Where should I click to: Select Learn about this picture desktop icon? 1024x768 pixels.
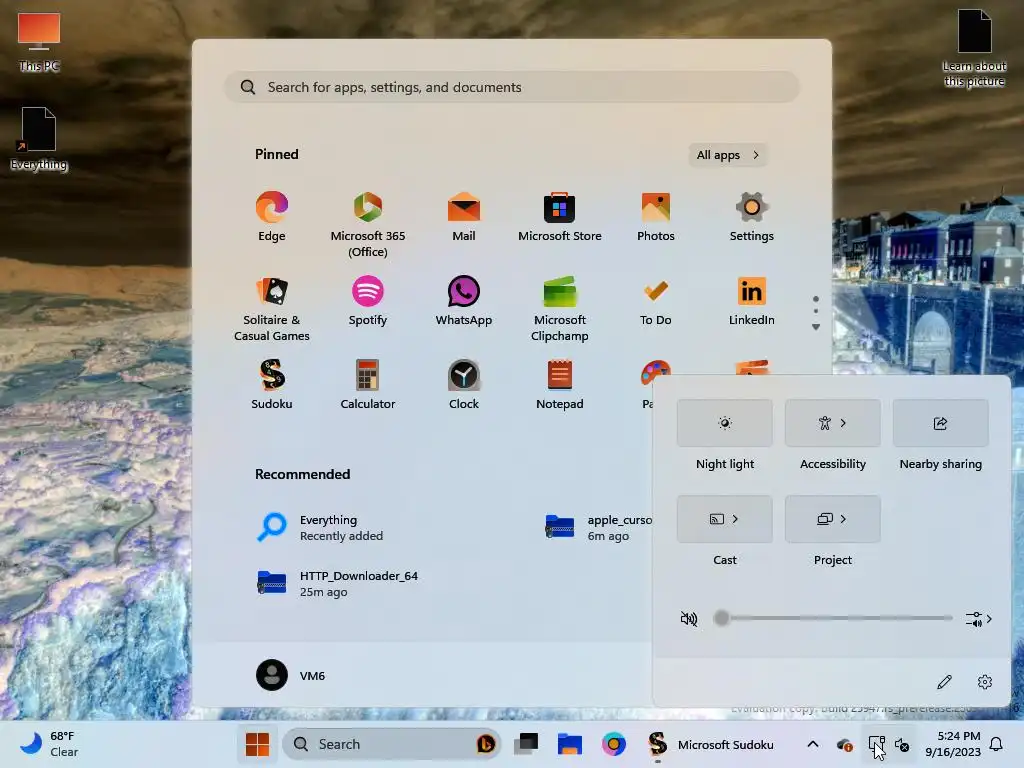point(974,48)
